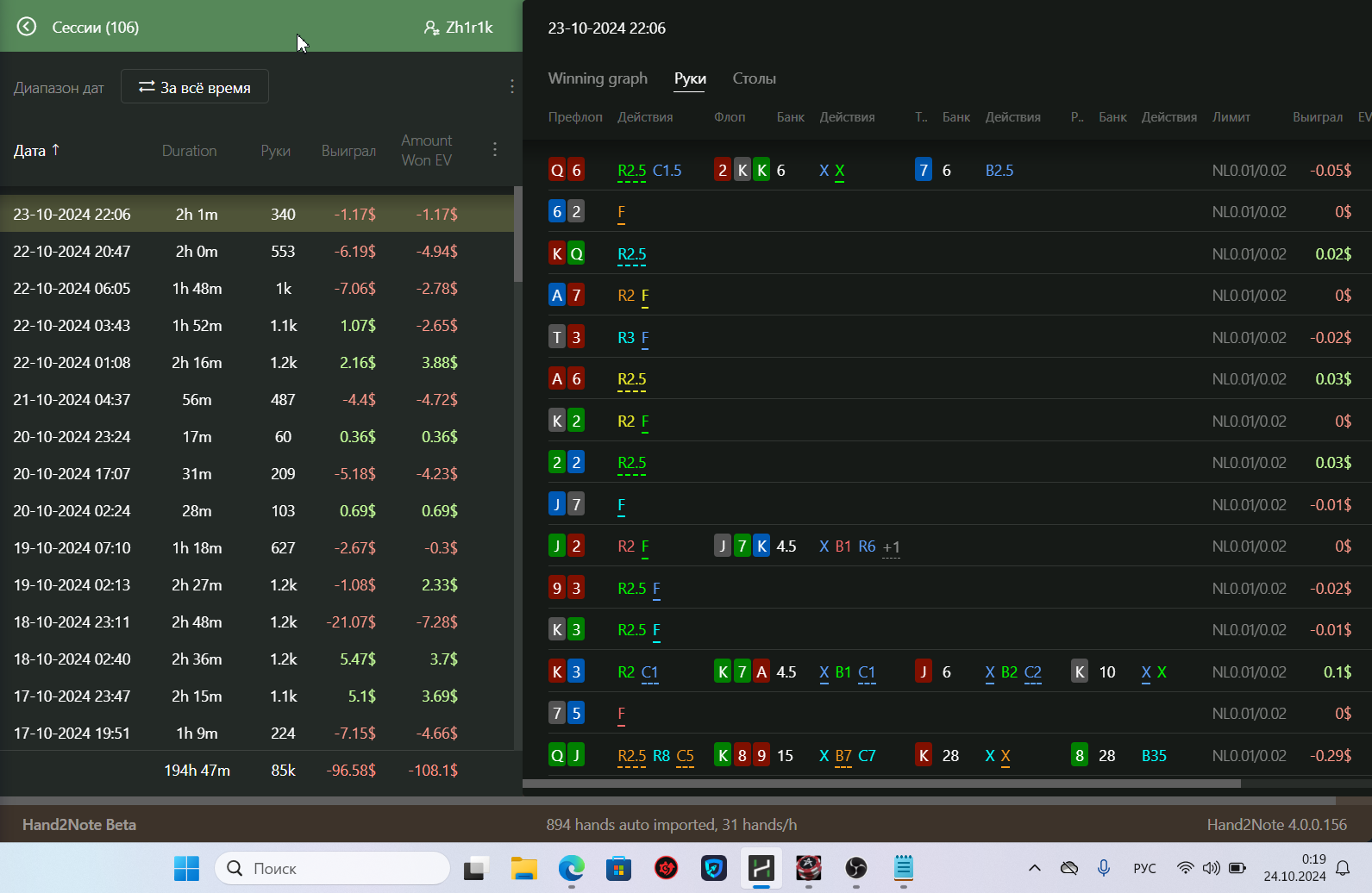Open the notifications bell icon
The height and width of the screenshot is (893, 1372).
1343,868
